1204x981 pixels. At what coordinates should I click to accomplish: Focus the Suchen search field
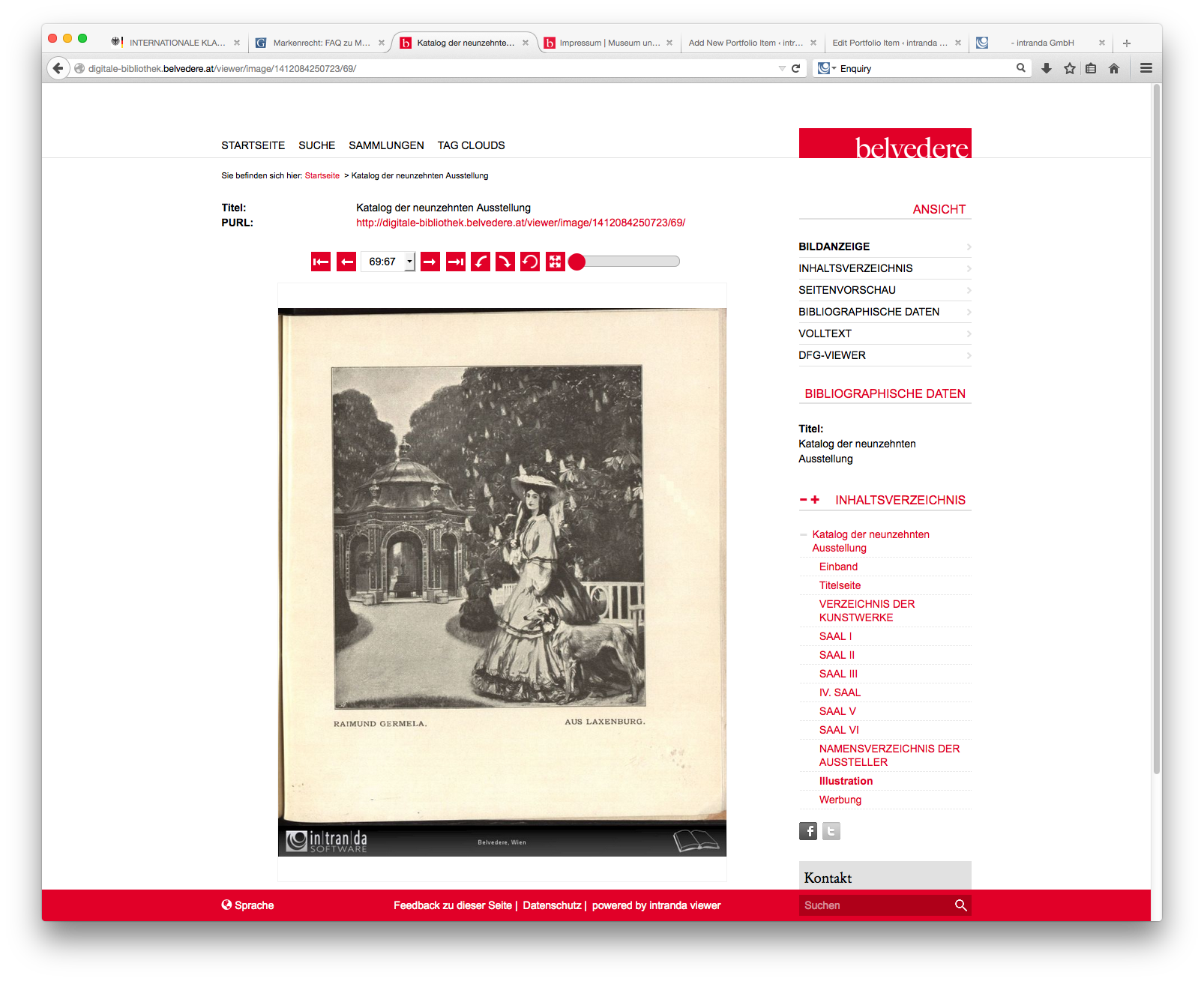coord(875,905)
